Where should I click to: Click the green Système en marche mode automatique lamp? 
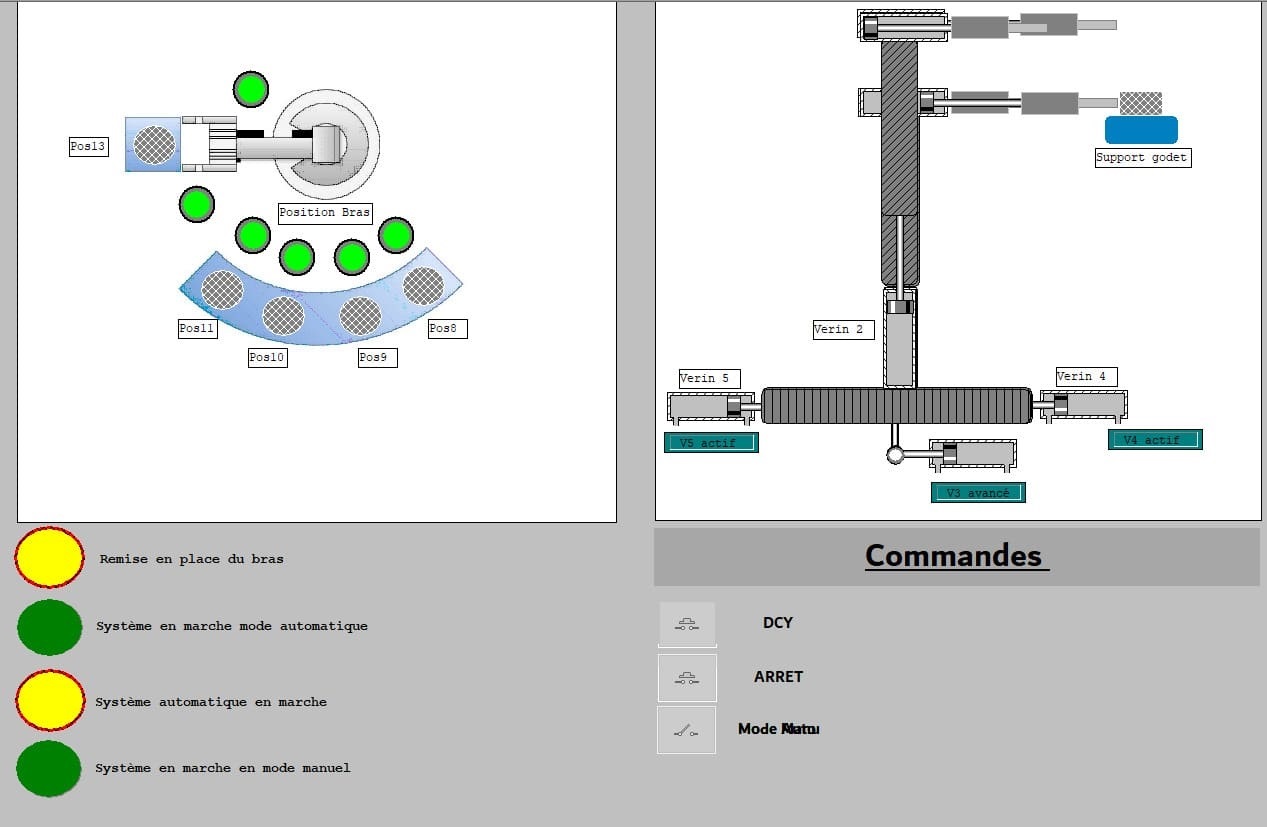point(49,627)
